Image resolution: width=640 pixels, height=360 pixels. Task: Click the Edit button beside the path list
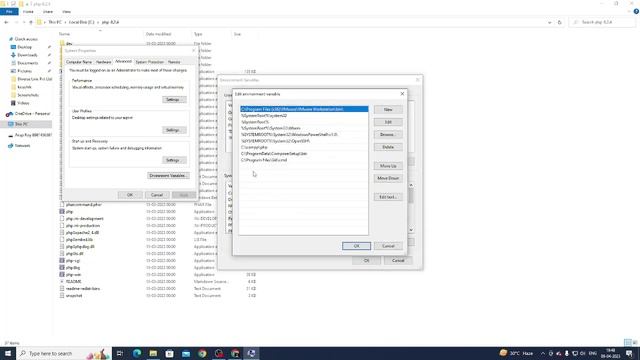pos(388,122)
